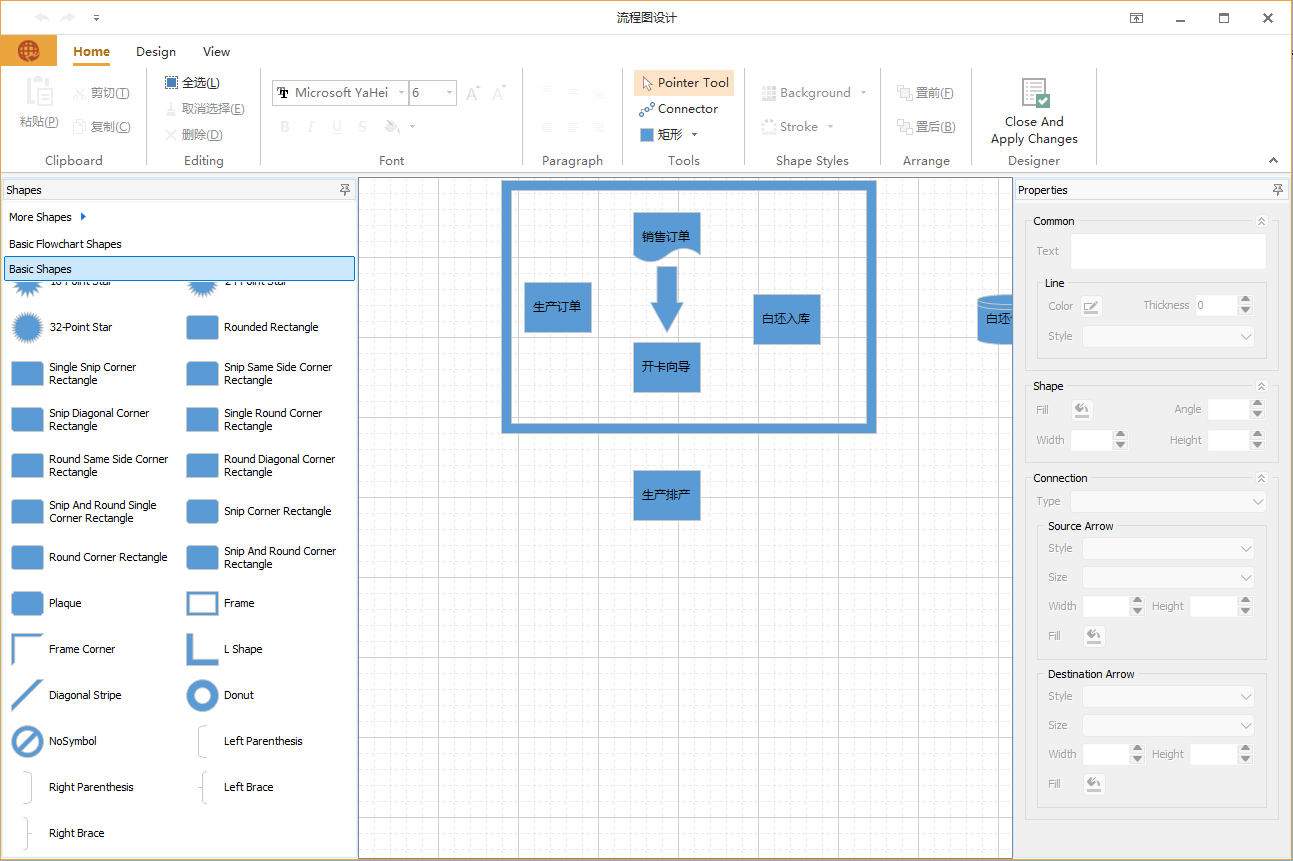Screen dimensions: 1293x861
Task: Open the 矩形 shape tool dropdown
Action: [694, 135]
